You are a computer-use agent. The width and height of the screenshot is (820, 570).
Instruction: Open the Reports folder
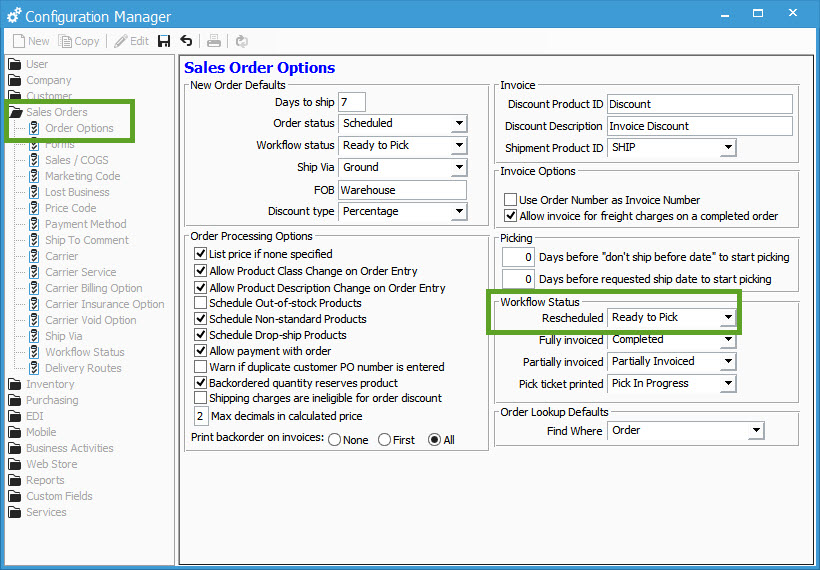37,481
